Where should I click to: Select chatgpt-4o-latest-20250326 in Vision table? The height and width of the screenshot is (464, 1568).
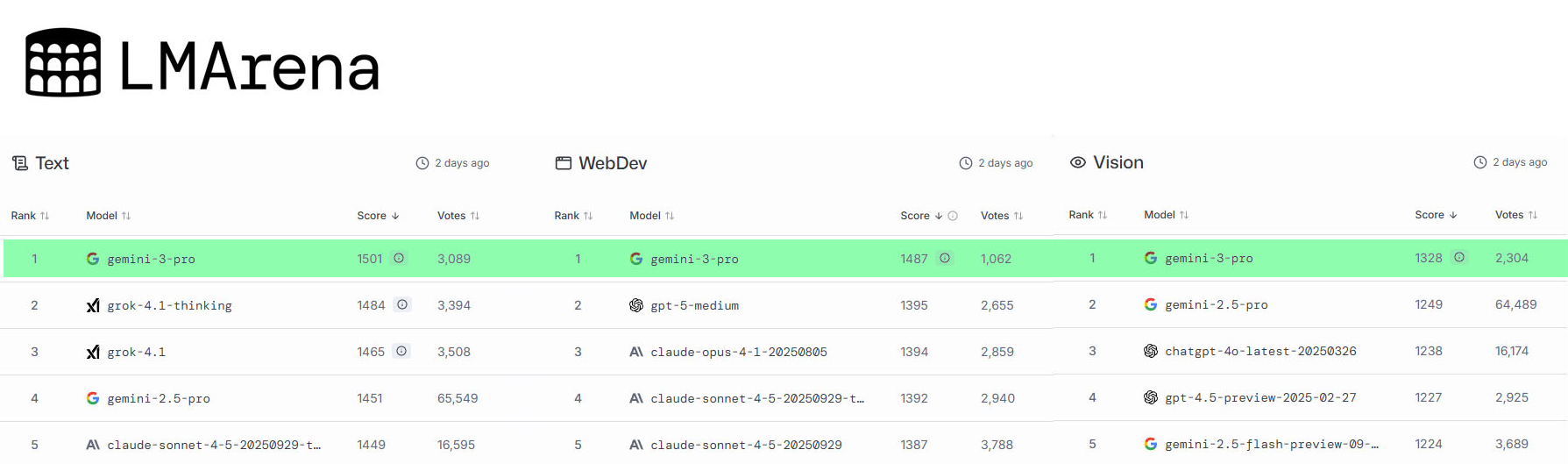[1259, 351]
